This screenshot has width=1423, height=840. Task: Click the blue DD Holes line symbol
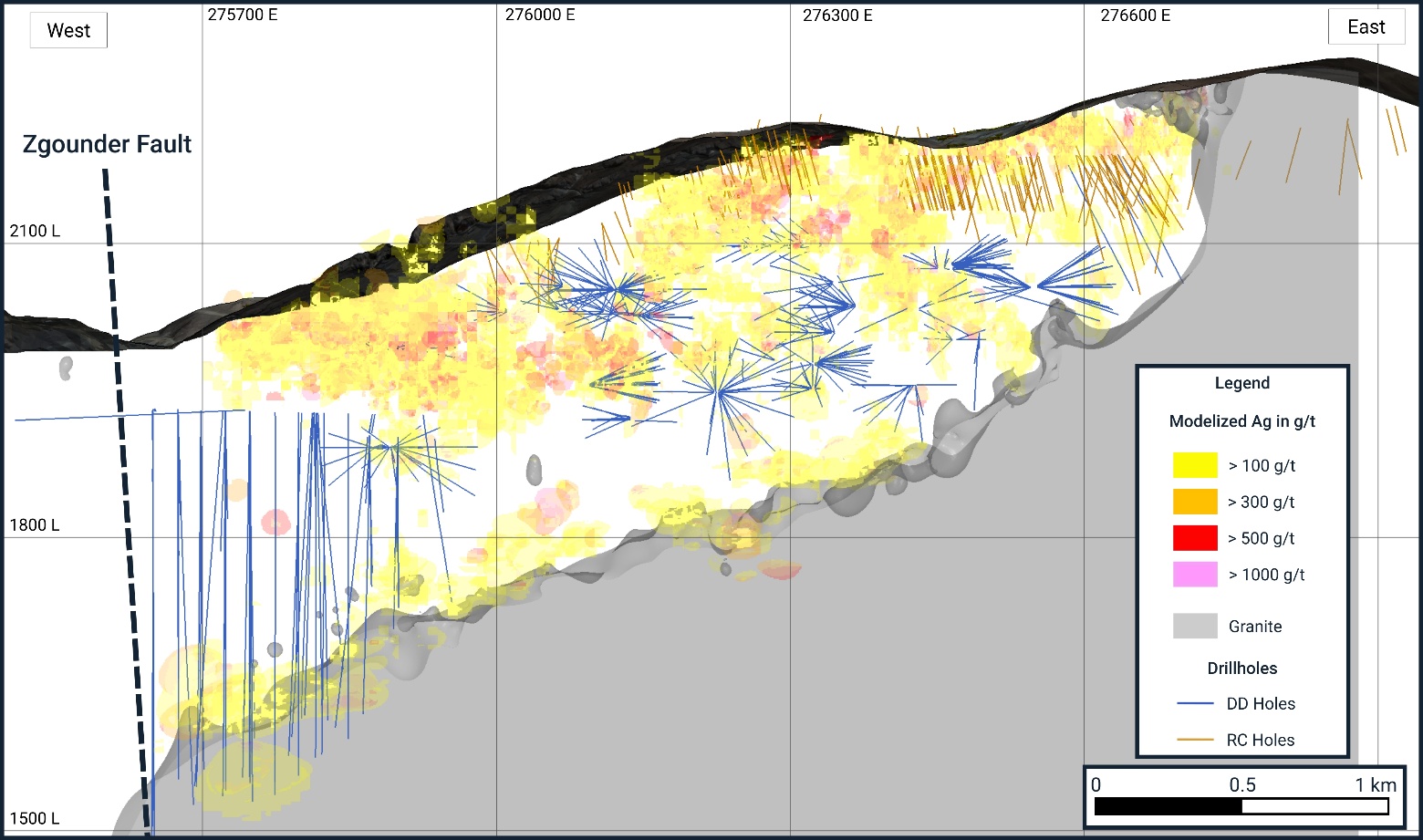tap(1195, 703)
